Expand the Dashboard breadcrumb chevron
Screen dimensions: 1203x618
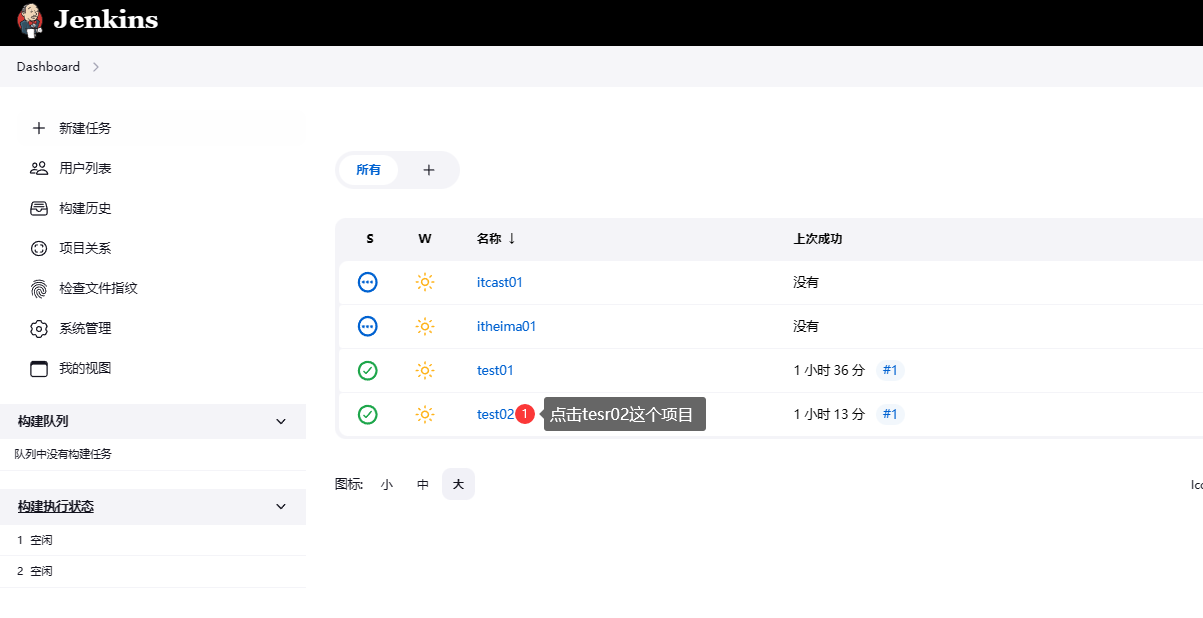96,67
